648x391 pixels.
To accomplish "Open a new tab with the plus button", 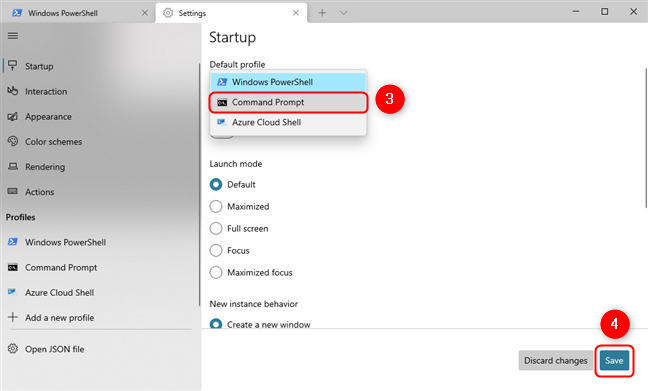I will (322, 13).
